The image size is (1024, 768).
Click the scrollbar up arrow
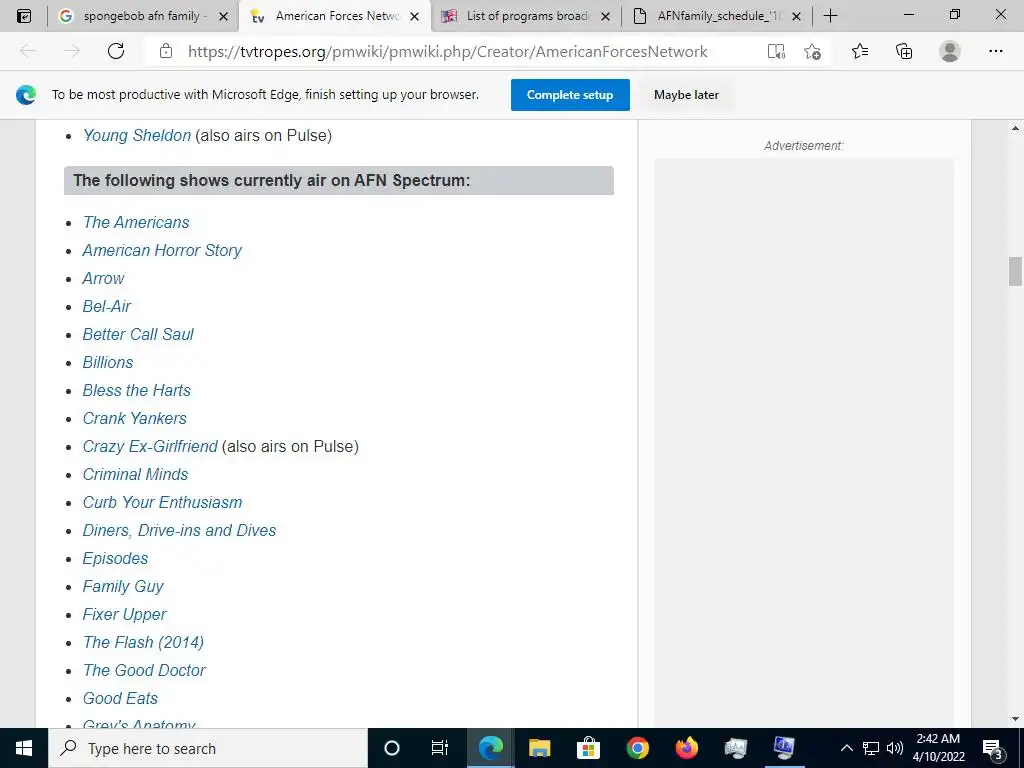coord(1015,129)
